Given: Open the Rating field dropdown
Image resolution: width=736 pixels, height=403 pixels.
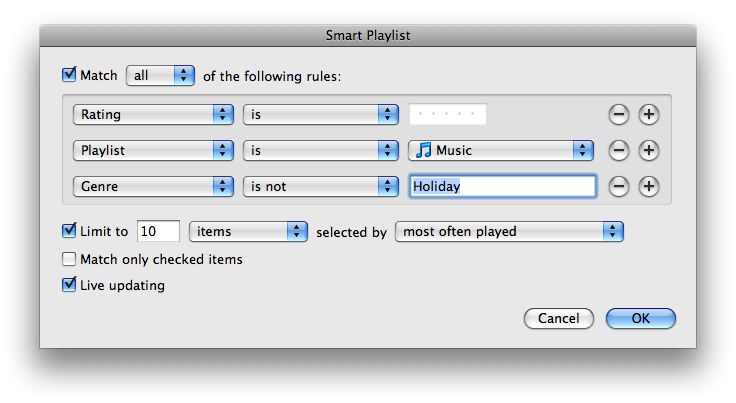Looking at the screenshot, I should [153, 114].
